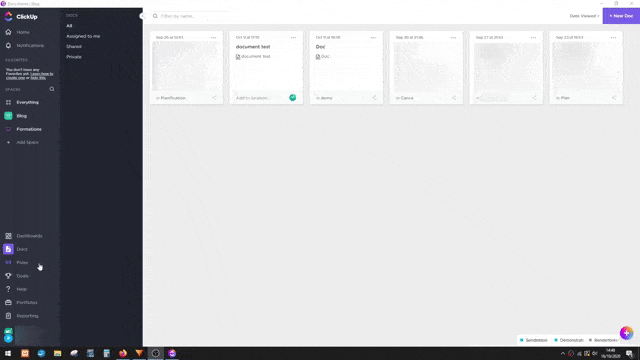Screen dimensions: 640x360
Task: Open the Date Viewed sort dropdown
Action: click(x=584, y=16)
